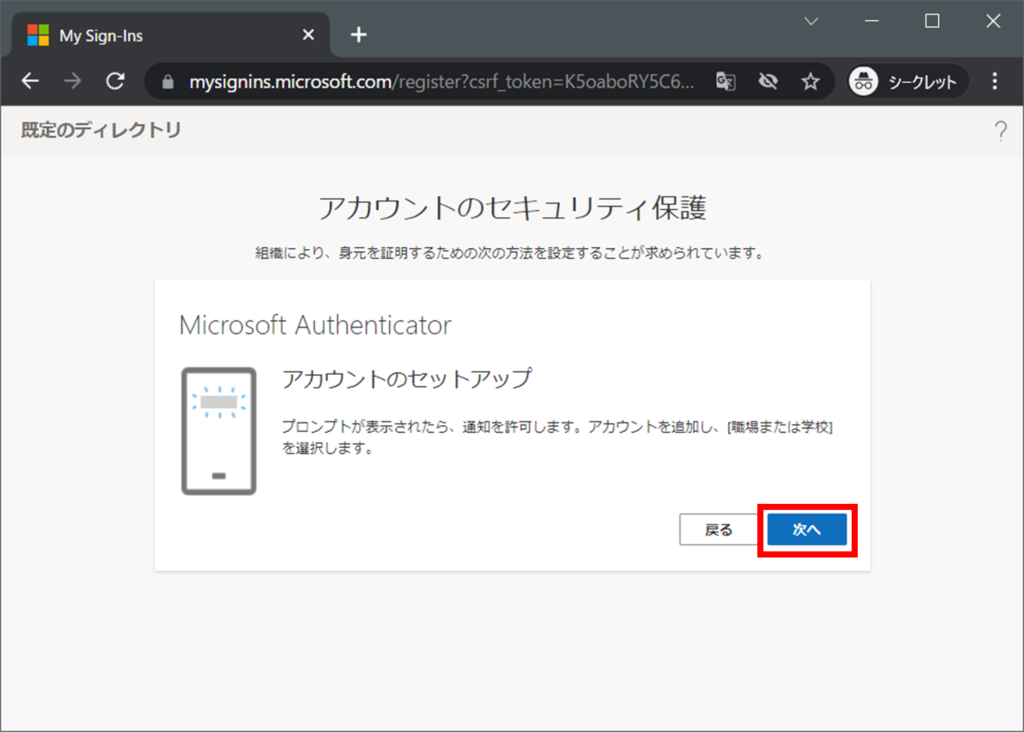This screenshot has height=732, width=1024.
Task: Close the My Sign-Ins tab
Action: tap(308, 35)
